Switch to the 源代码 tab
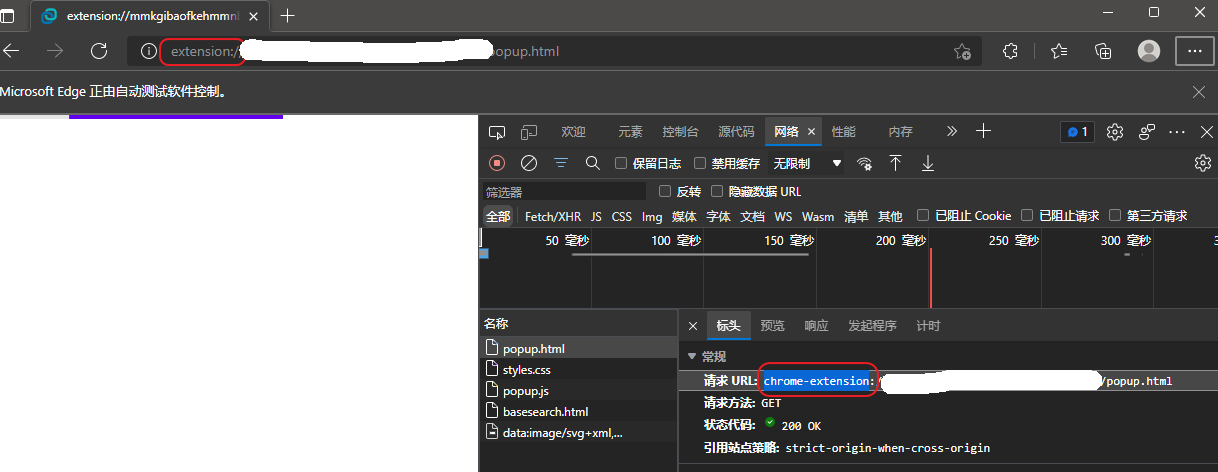1218x472 pixels. coord(736,132)
